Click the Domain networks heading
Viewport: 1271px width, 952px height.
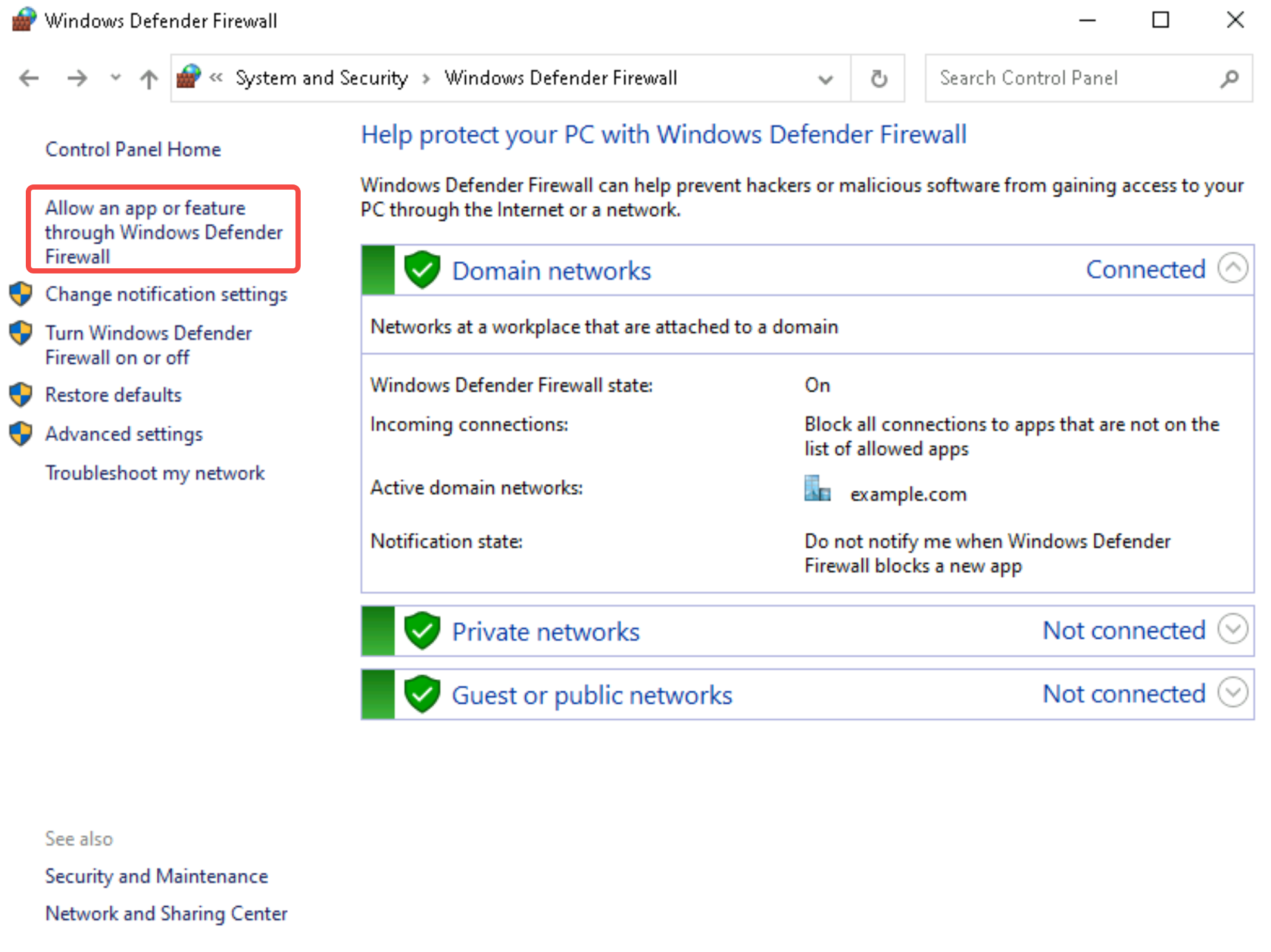point(552,271)
